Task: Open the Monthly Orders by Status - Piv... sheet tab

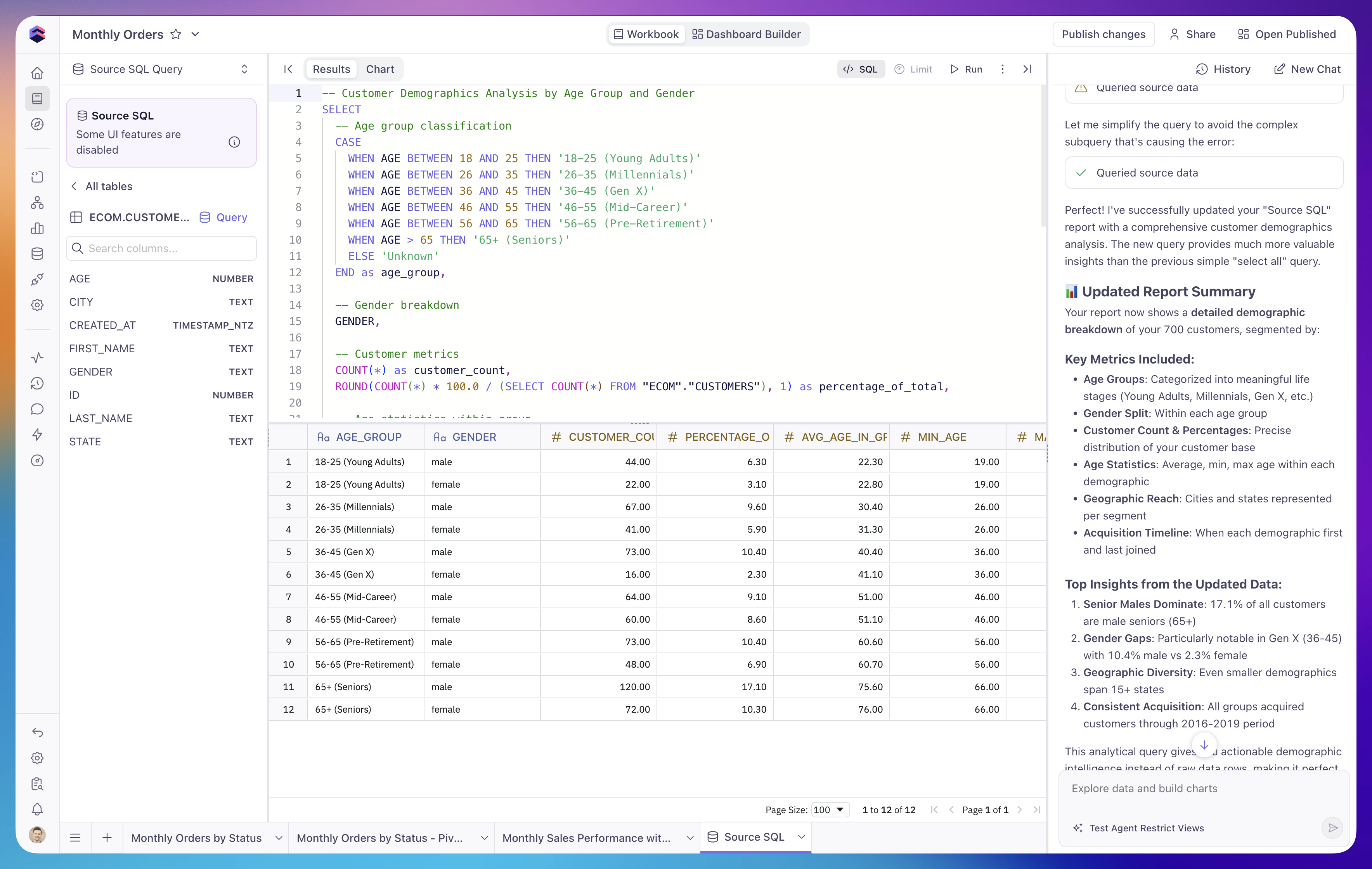Action: 380,838
